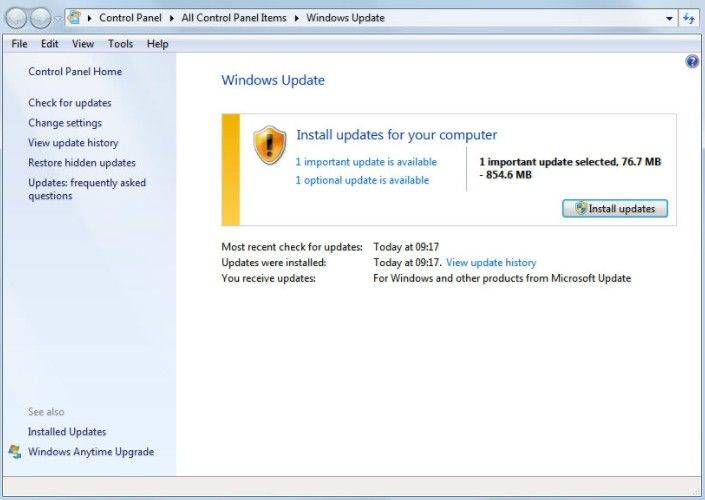This screenshot has width=705, height=500.
Task: Open the recent pages dropdown next to Forward
Action: pyautogui.click(x=58, y=18)
